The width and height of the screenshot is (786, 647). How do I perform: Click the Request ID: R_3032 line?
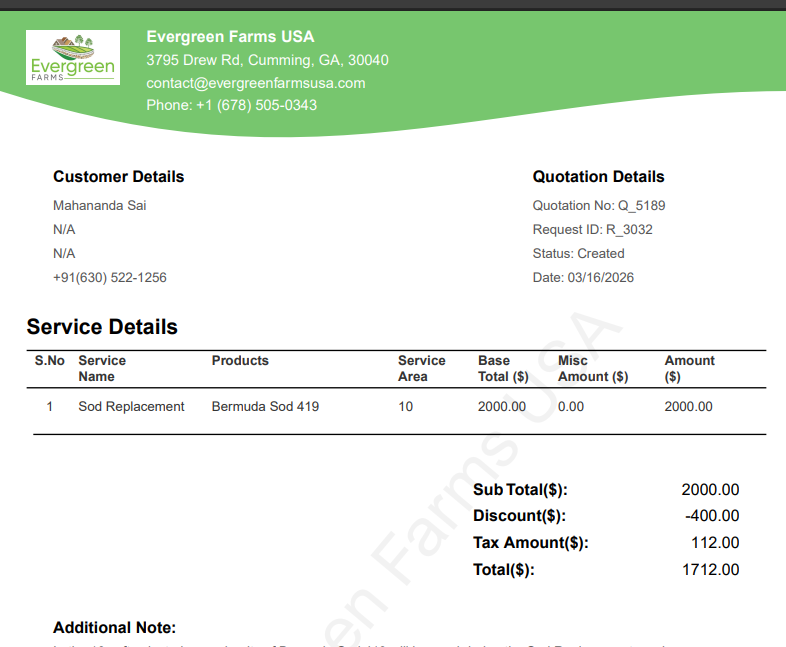pyautogui.click(x=592, y=230)
